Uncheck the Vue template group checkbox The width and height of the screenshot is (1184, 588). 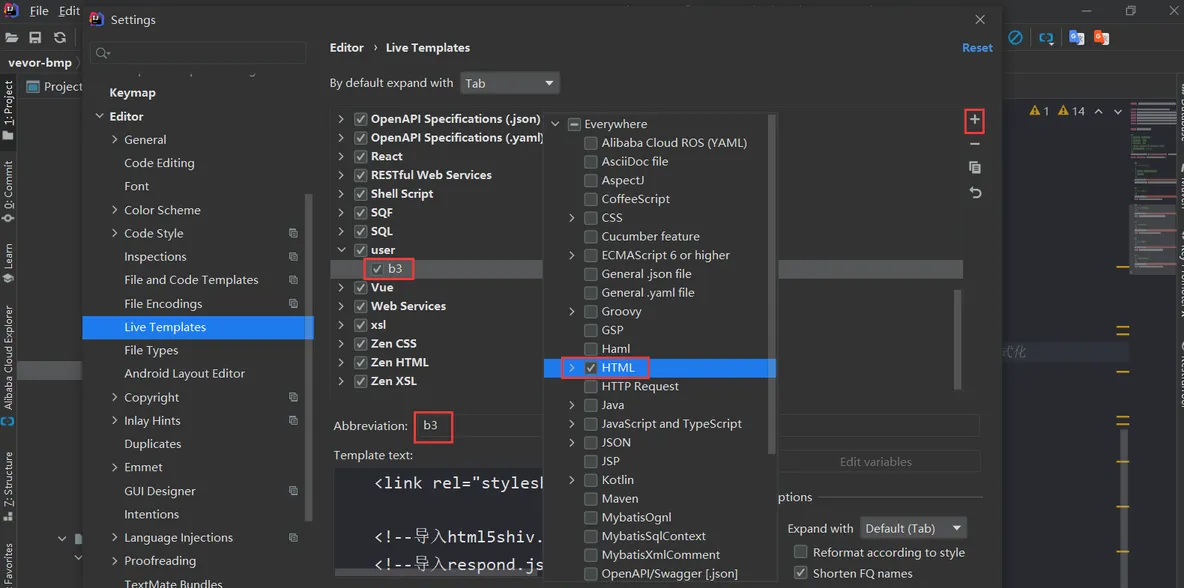[360, 288]
